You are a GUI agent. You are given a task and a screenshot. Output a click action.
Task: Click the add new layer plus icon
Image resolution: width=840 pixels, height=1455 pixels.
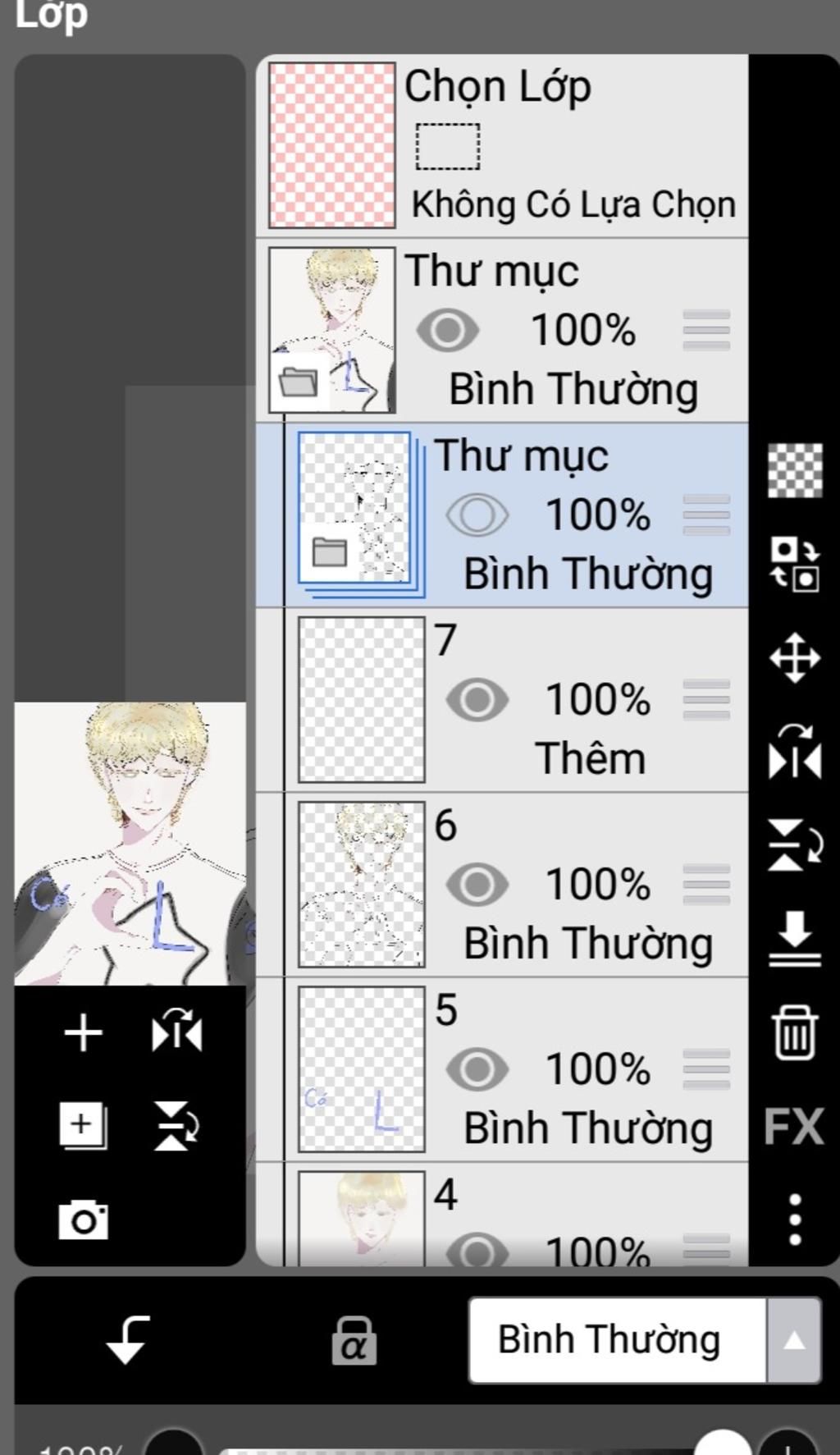tap(83, 1032)
